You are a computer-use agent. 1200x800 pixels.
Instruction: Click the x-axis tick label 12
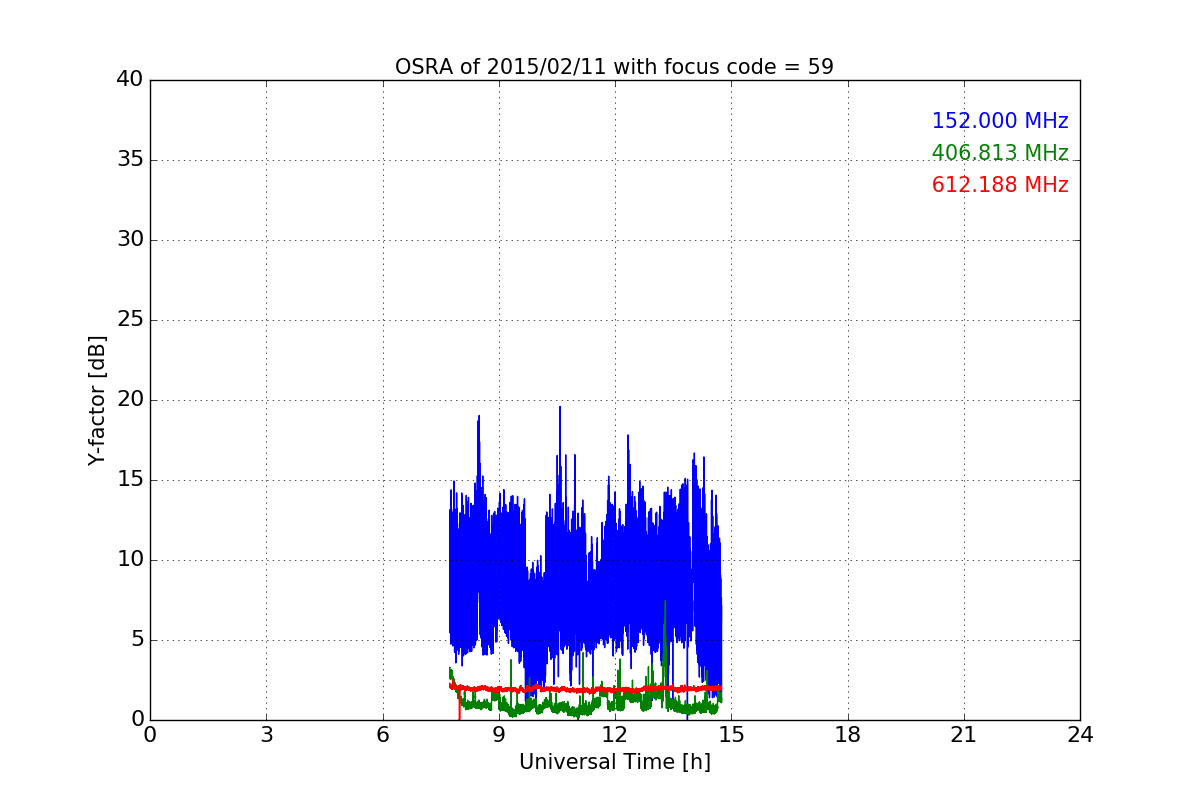click(614, 735)
